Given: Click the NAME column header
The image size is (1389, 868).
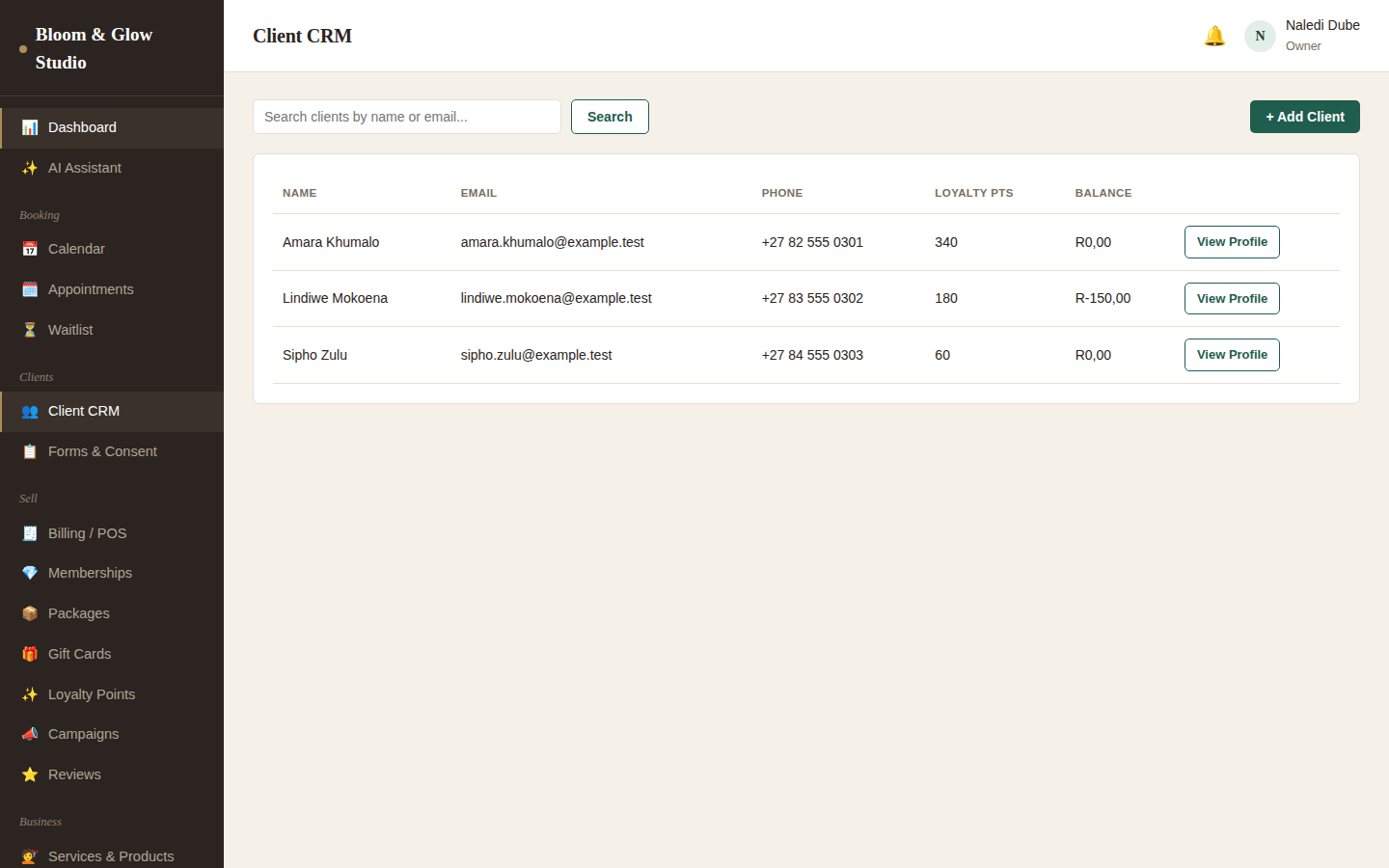Looking at the screenshot, I should 300,193.
